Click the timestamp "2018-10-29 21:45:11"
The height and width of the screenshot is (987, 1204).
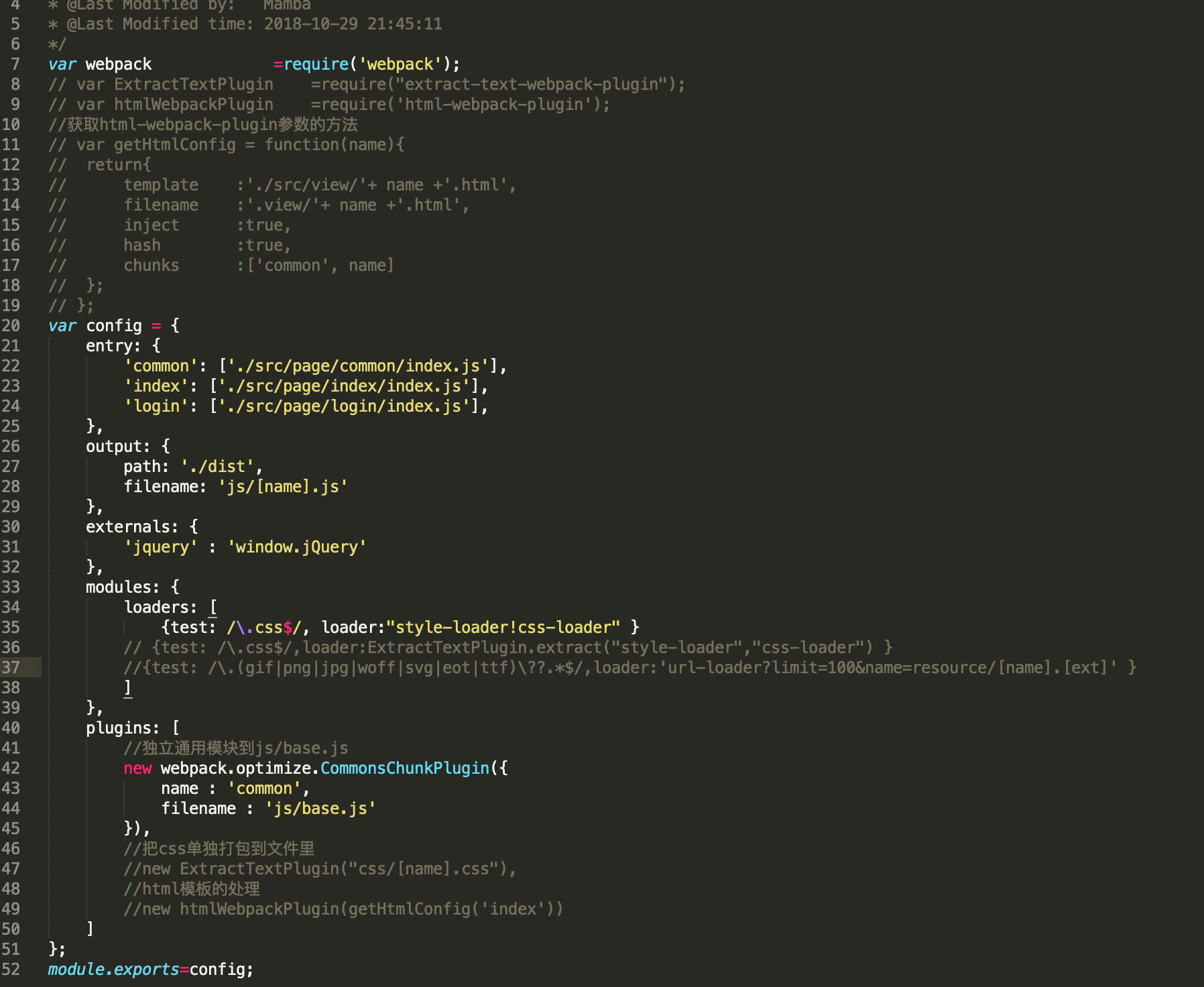[353, 24]
